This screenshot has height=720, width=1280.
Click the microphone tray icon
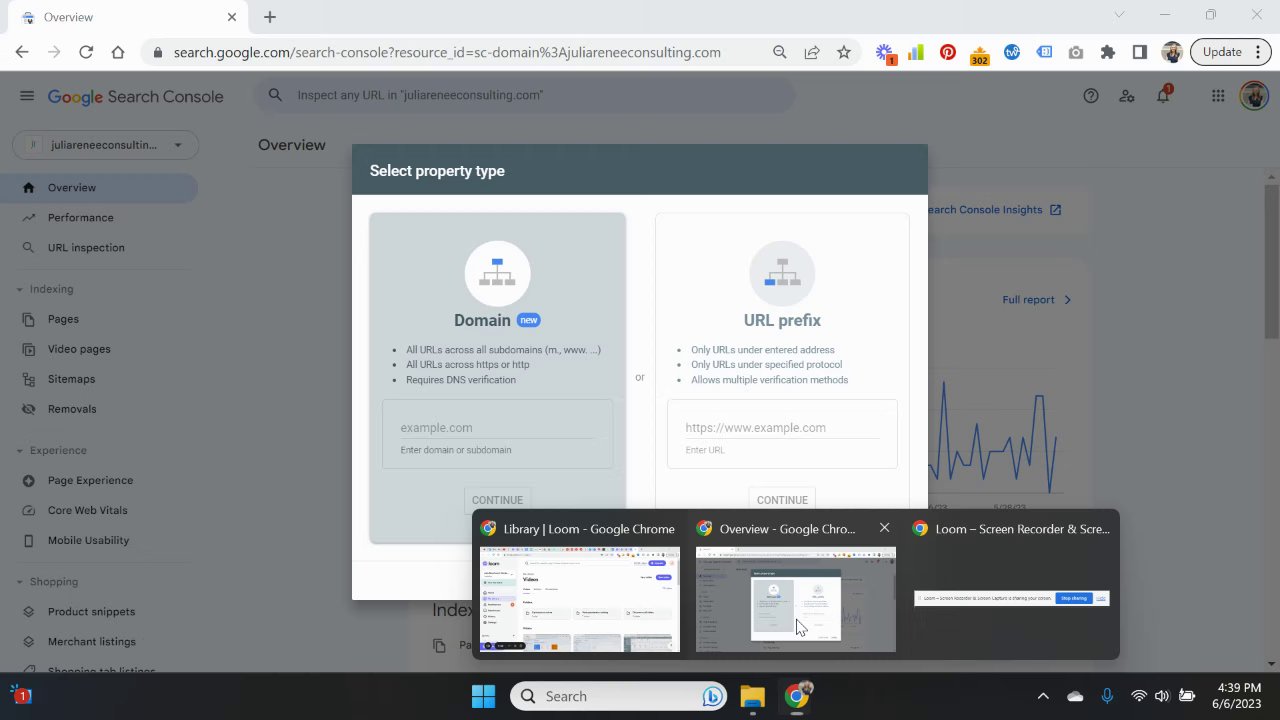(1107, 696)
